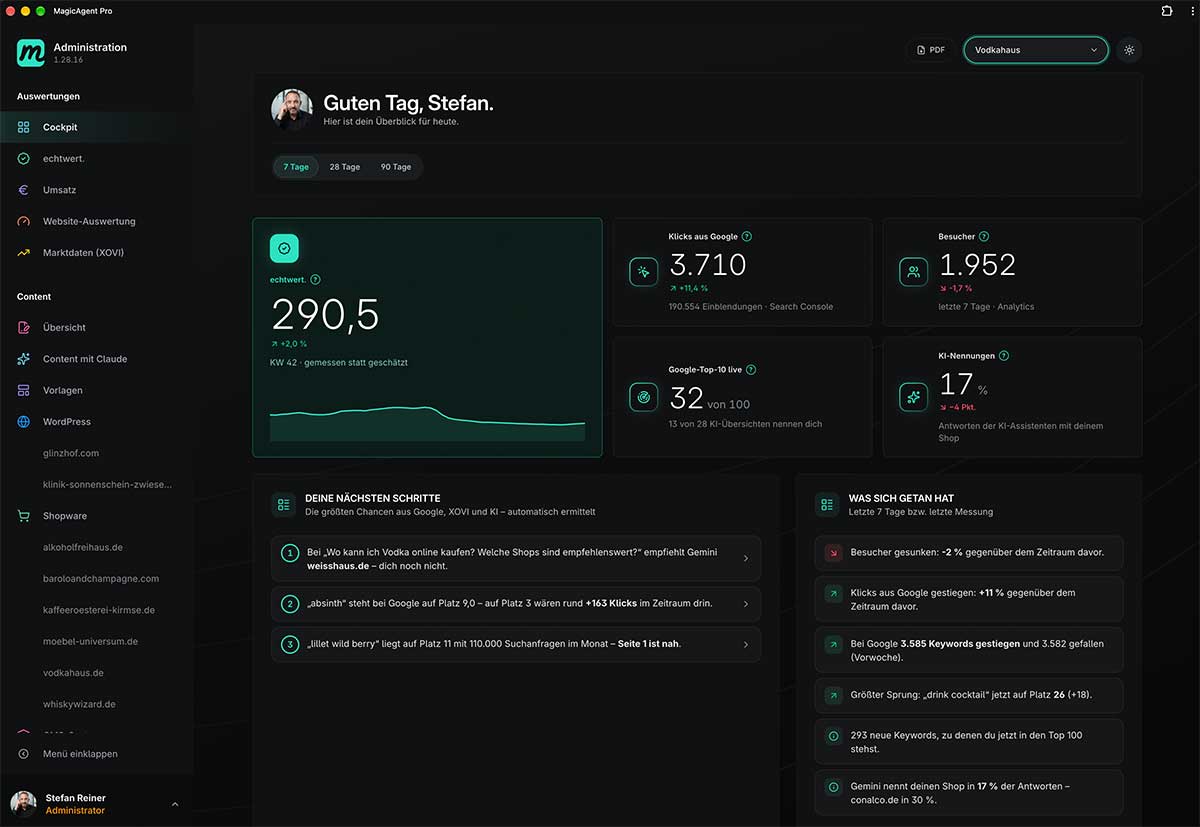
Task: Toggle light/dark theme sun icon
Action: click(x=1129, y=50)
